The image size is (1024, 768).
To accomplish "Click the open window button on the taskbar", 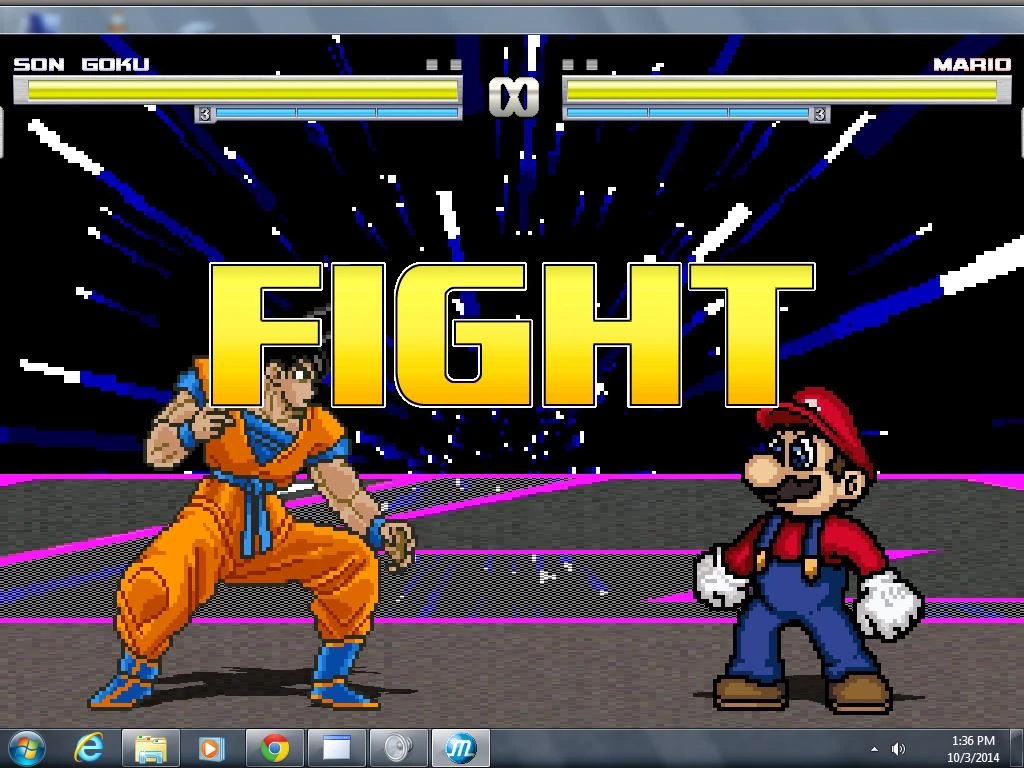I will coord(337,748).
